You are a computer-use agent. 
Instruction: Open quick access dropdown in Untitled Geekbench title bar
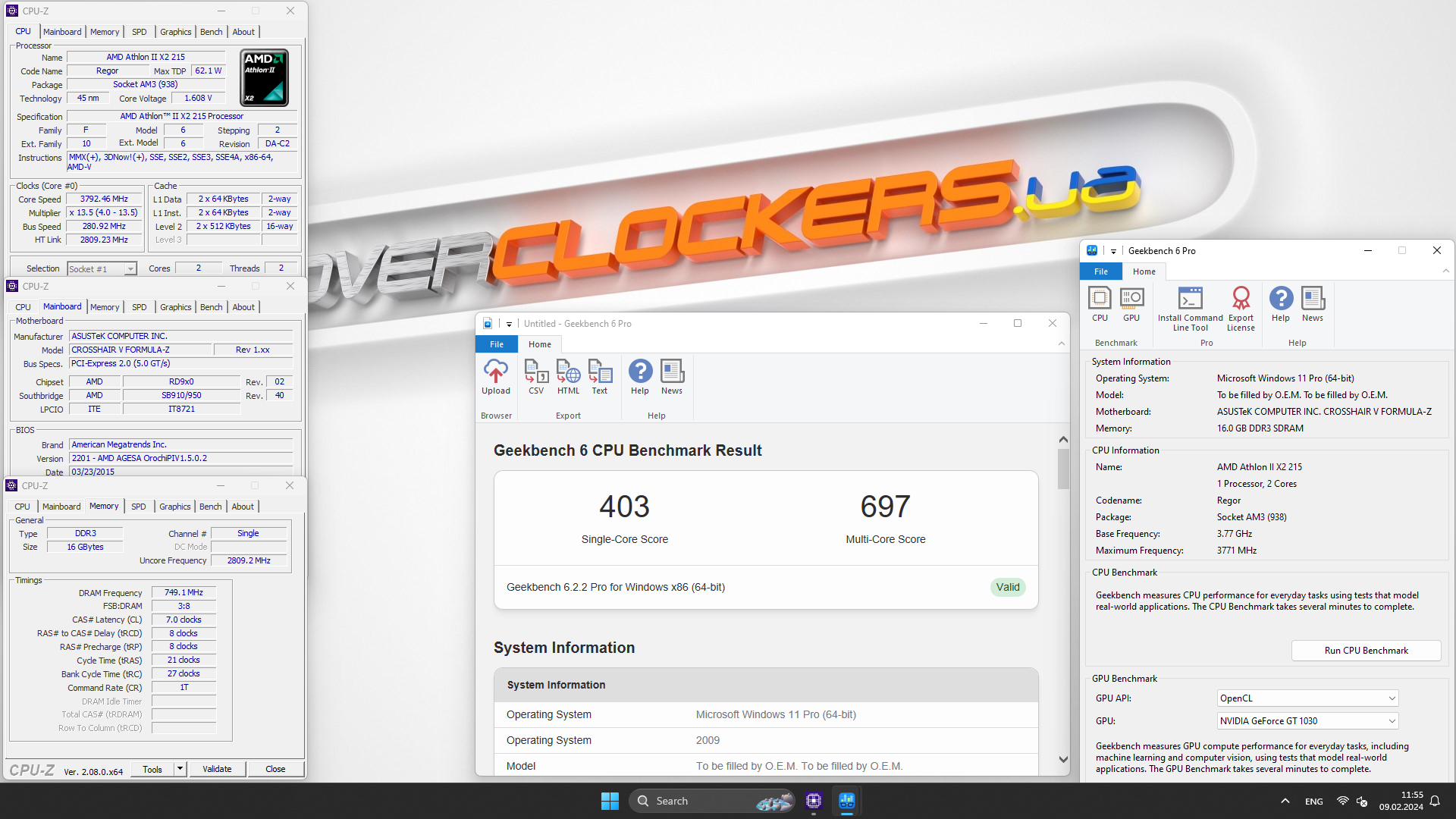509,324
